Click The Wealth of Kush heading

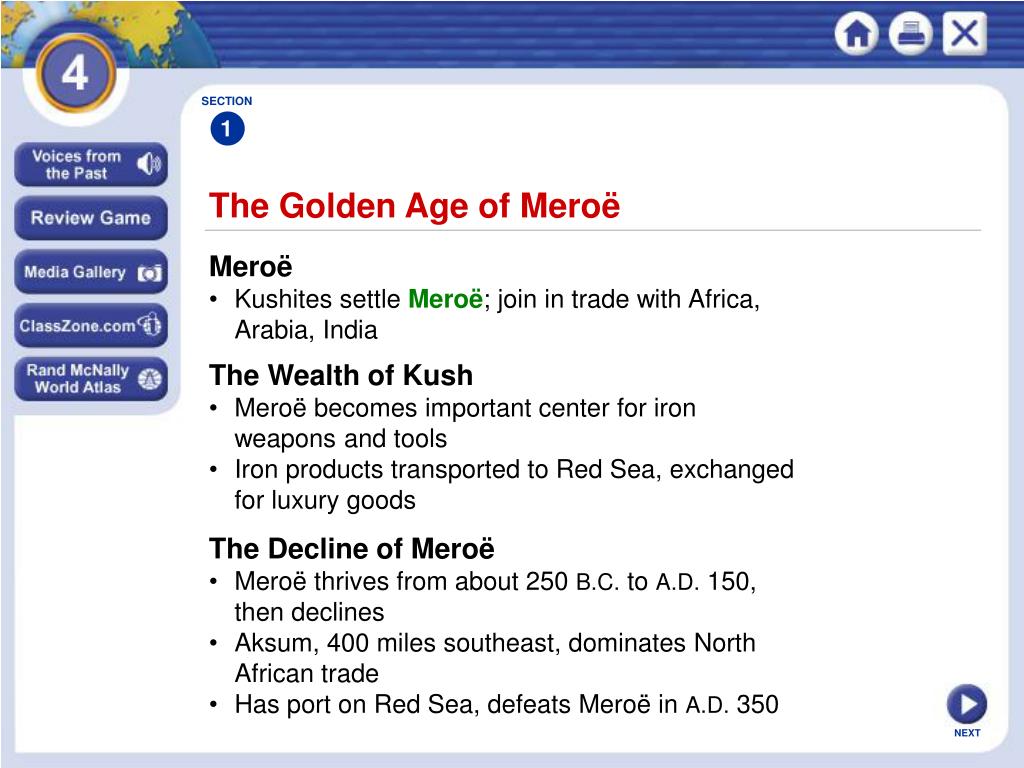(x=341, y=376)
